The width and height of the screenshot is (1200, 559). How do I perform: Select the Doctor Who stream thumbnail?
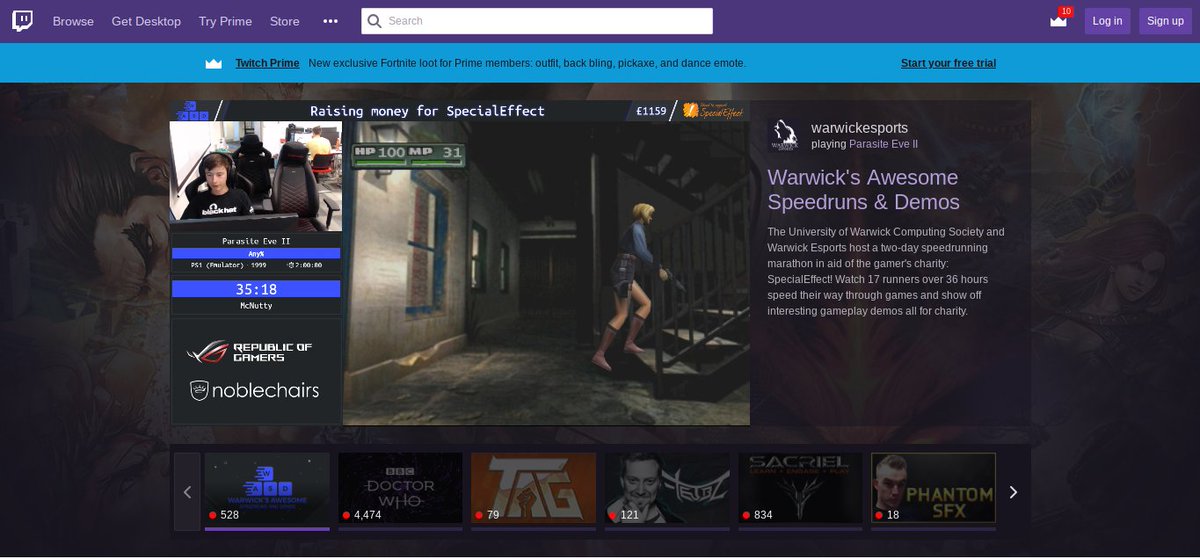(400, 488)
